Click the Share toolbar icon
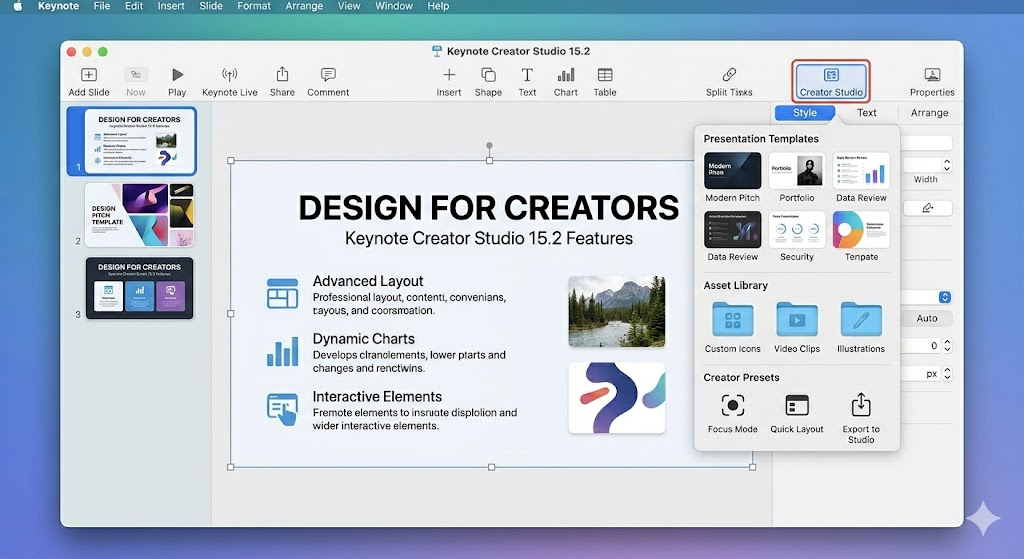 click(282, 74)
